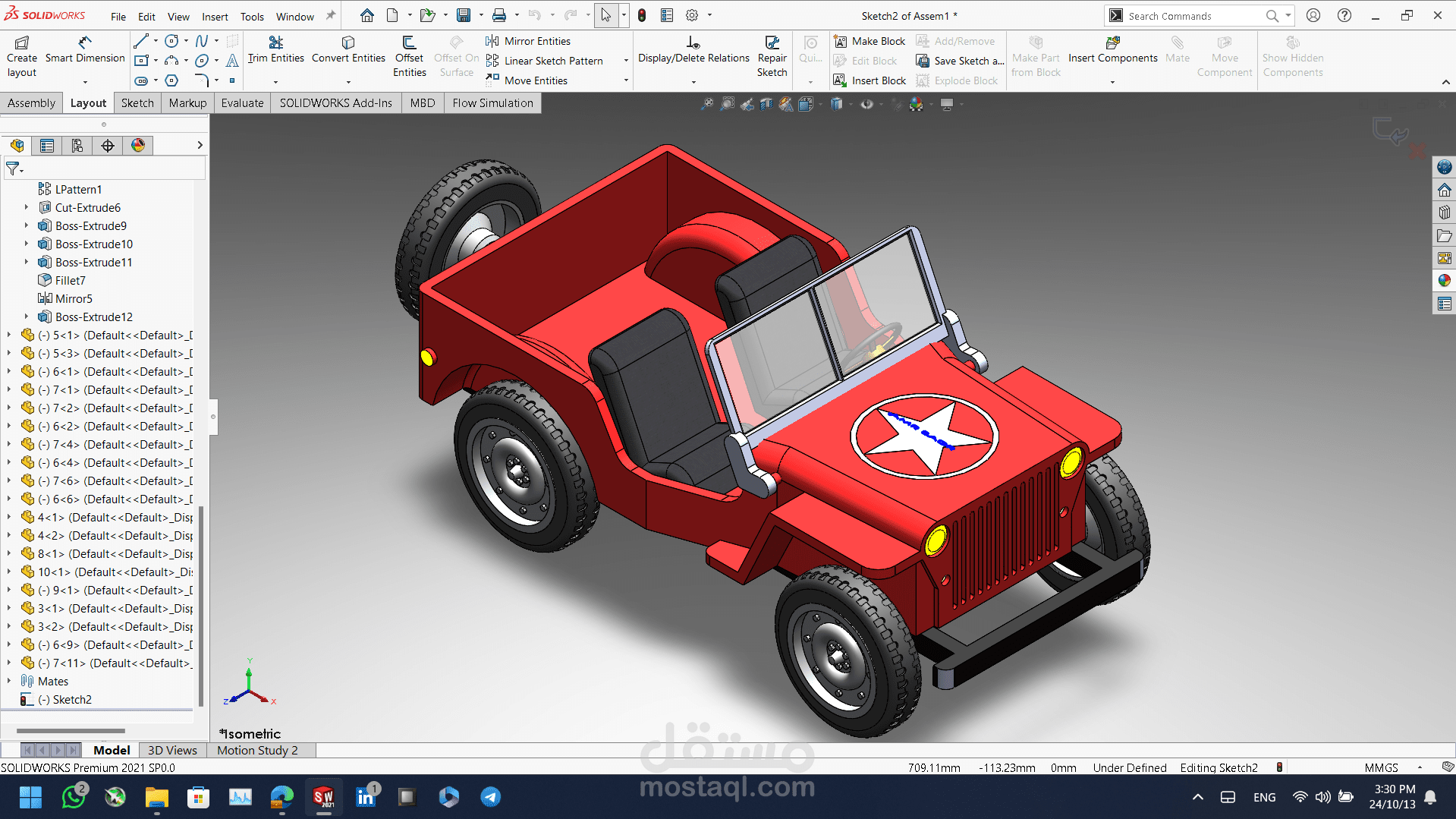The image size is (1456, 819).
Task: Expand Boss-Extrude12 in feature tree
Action: (x=27, y=317)
